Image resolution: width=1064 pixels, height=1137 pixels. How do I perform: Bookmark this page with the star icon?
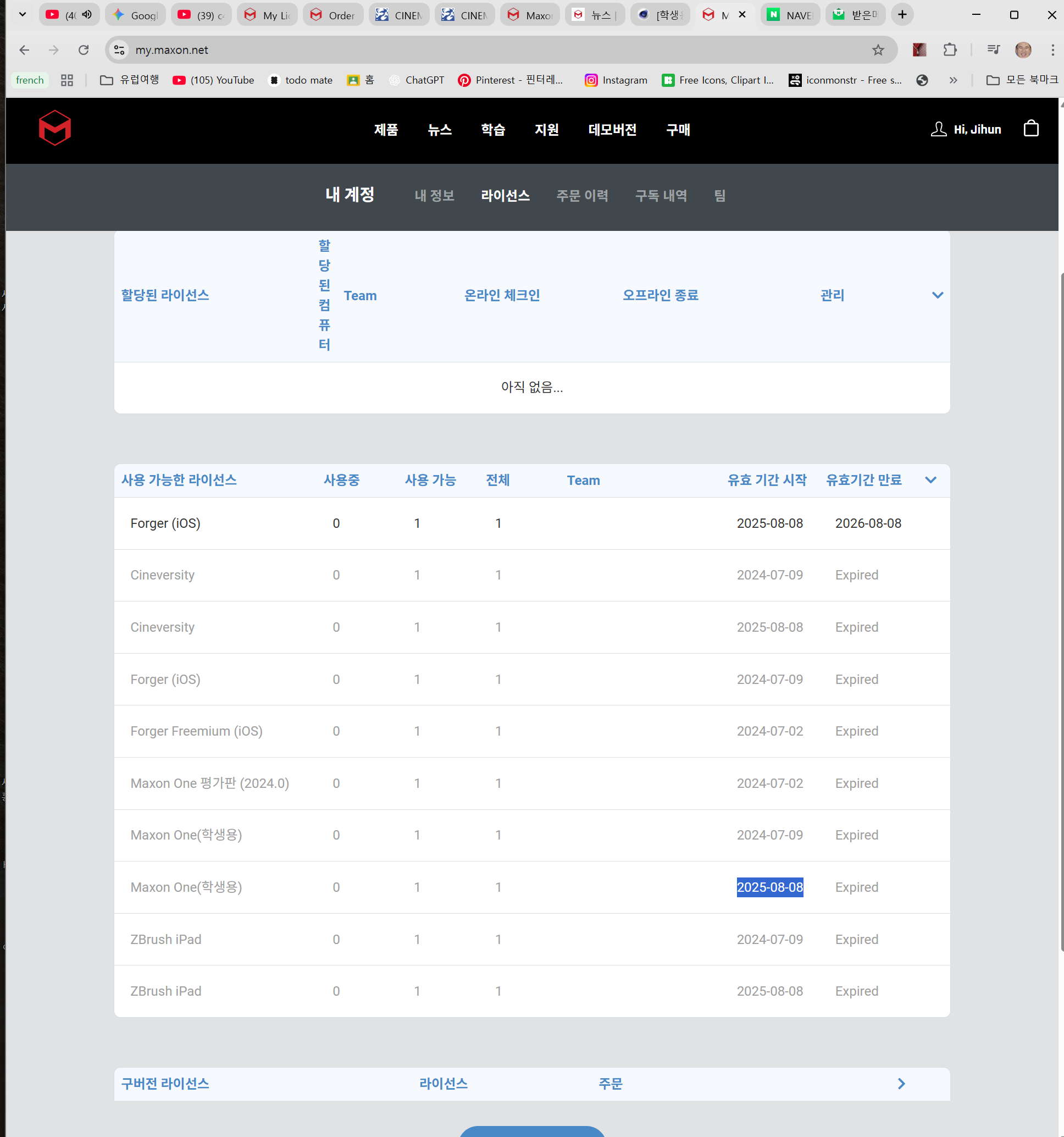pos(878,51)
